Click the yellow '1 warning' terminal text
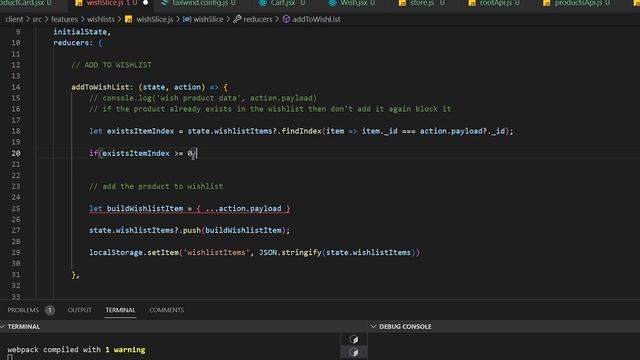640x360 pixels. point(125,349)
